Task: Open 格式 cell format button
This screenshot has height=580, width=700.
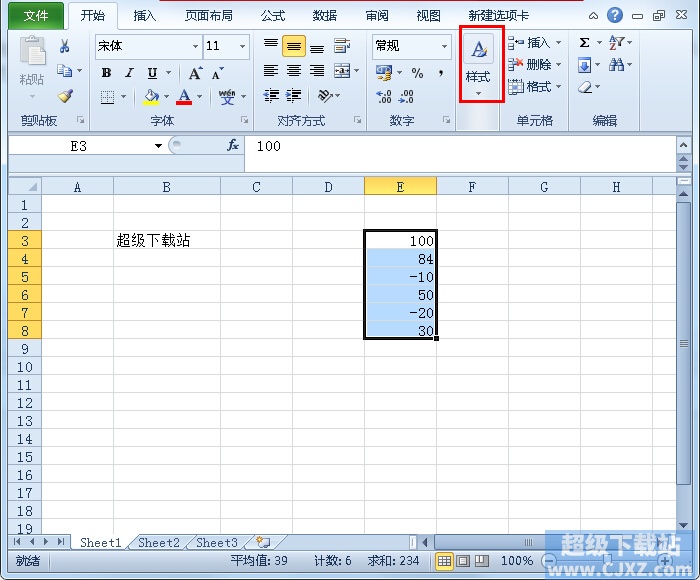Action: [535, 87]
